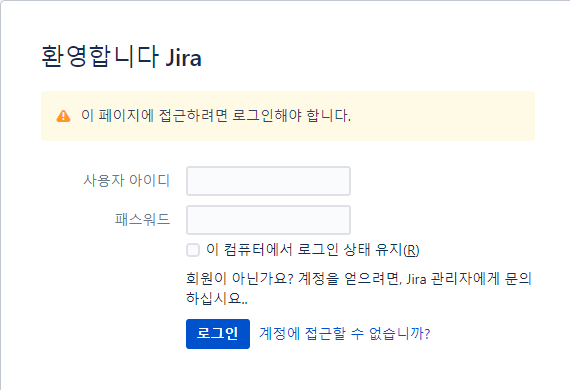Click the blue 로그인 button
The height and width of the screenshot is (390, 570).
(218, 334)
